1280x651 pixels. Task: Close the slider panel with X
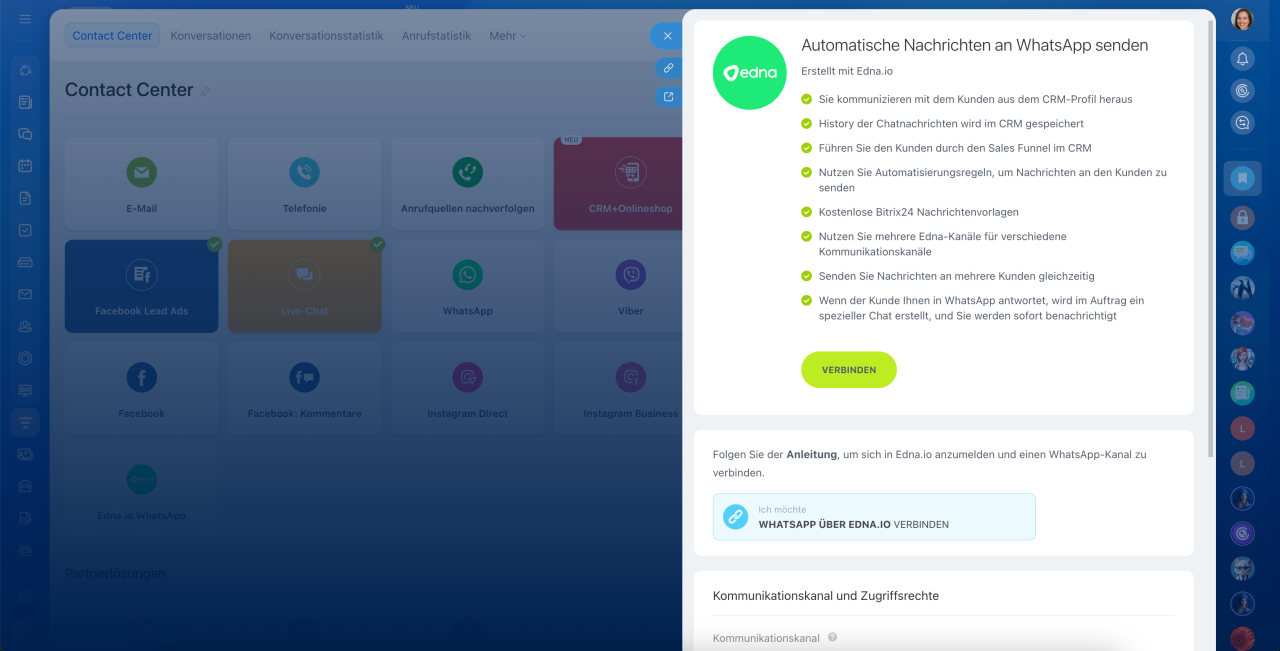pyautogui.click(x=667, y=36)
